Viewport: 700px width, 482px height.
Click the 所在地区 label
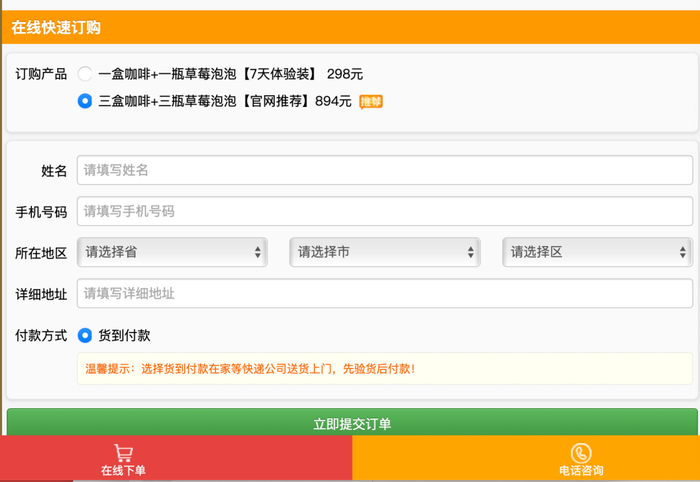tap(41, 253)
